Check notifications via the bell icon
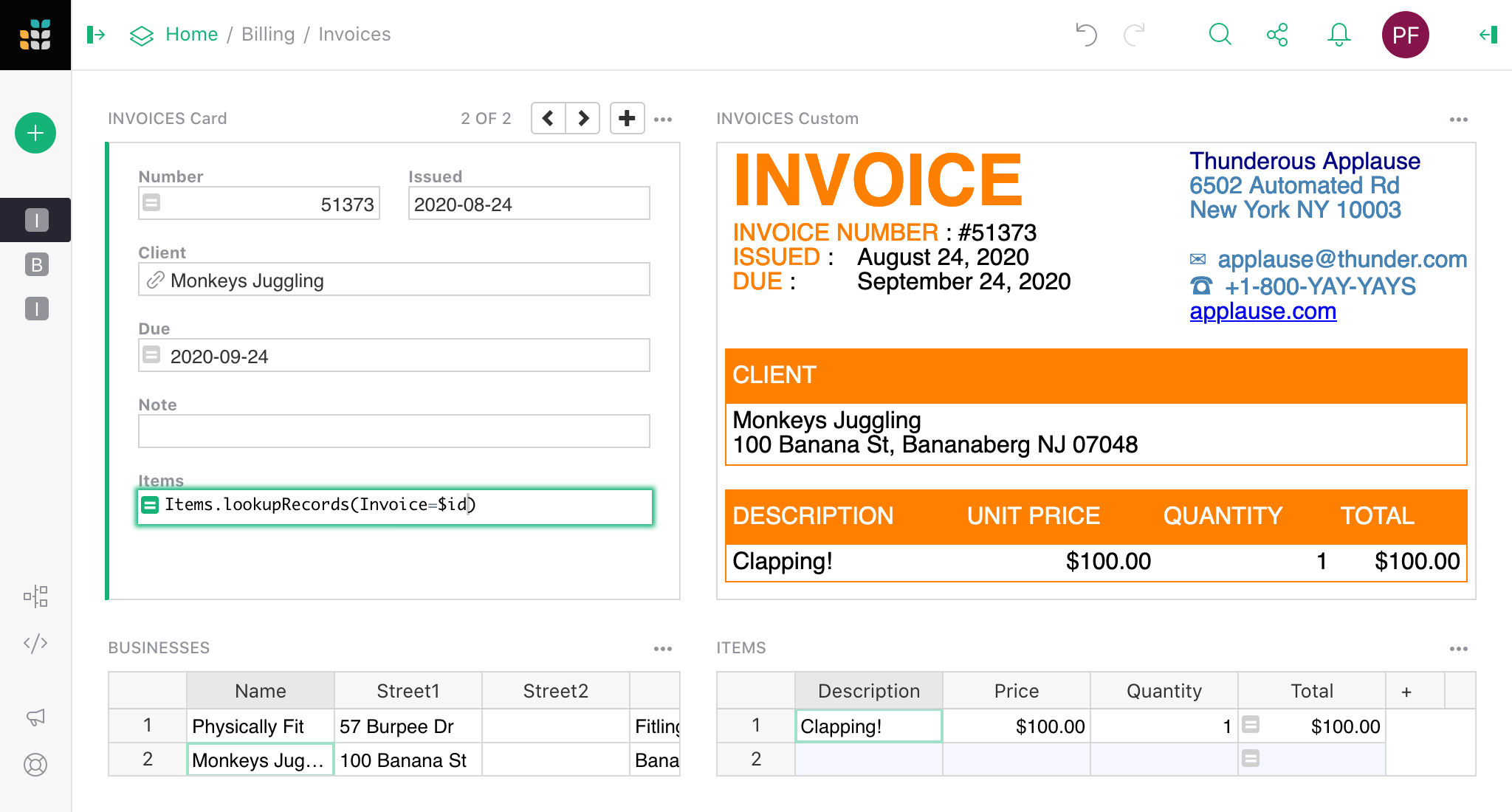The width and height of the screenshot is (1512, 812). (x=1339, y=34)
